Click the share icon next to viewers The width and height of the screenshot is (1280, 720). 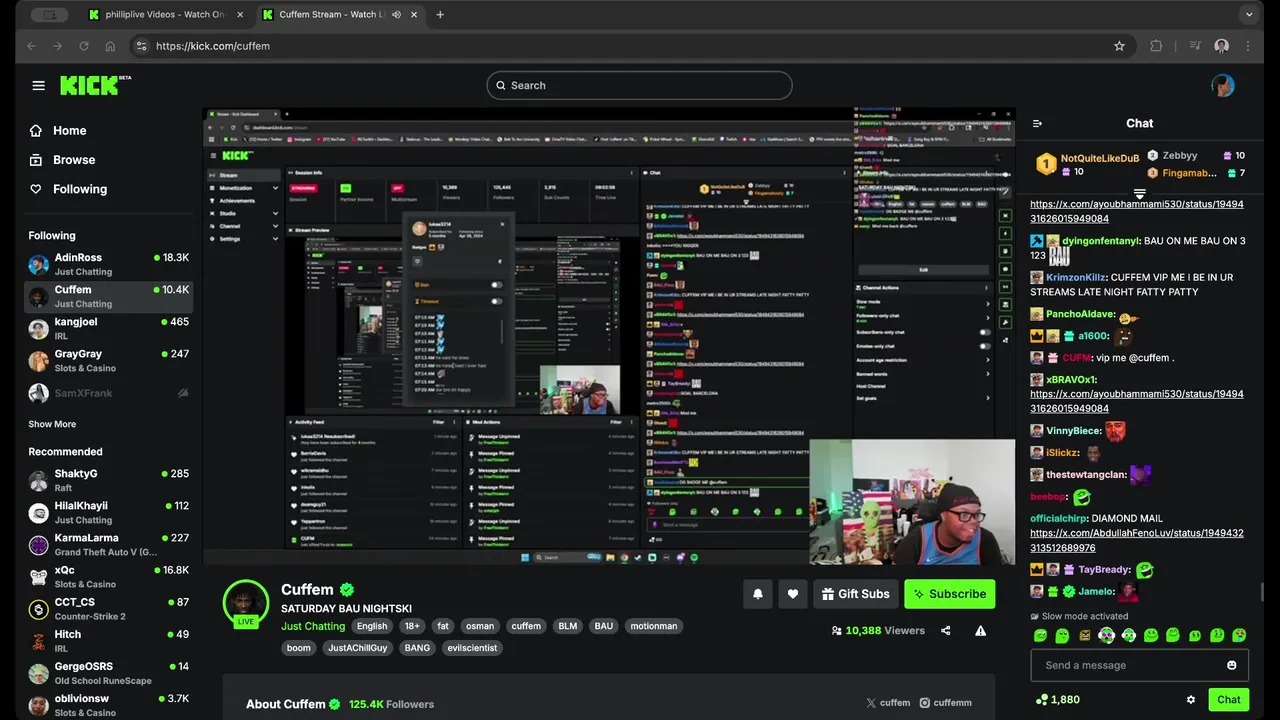coord(946,631)
